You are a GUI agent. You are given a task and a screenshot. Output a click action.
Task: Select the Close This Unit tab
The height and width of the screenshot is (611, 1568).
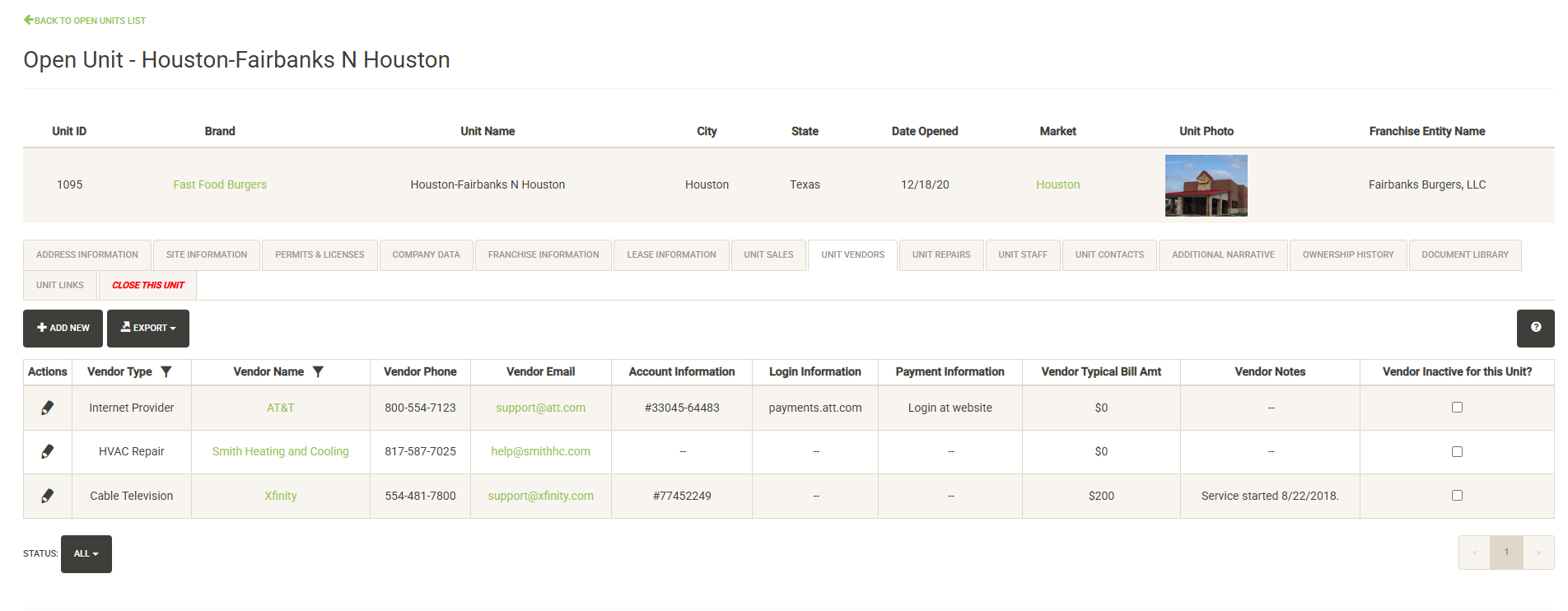coord(148,286)
